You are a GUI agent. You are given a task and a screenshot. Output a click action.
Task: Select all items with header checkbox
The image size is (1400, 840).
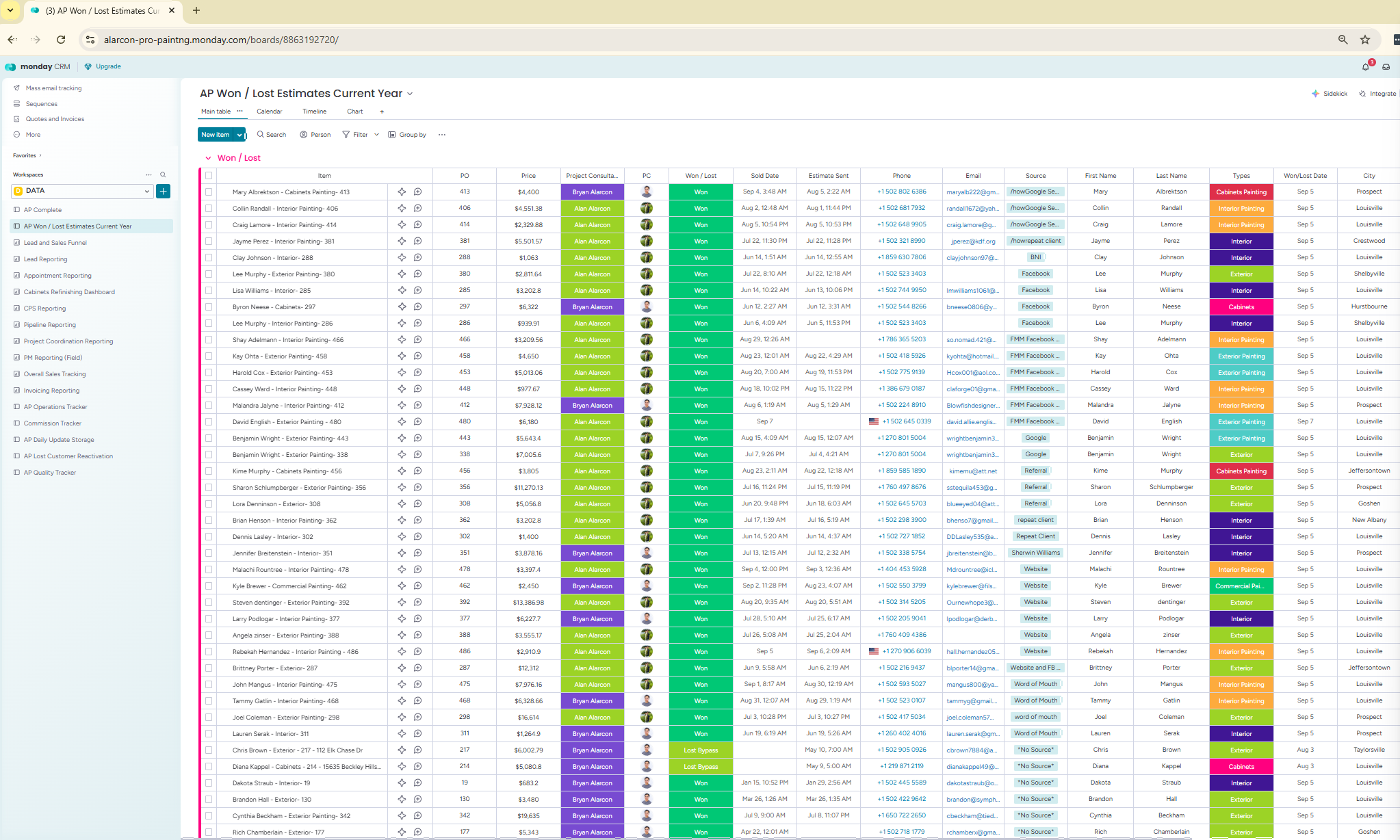tap(209, 176)
